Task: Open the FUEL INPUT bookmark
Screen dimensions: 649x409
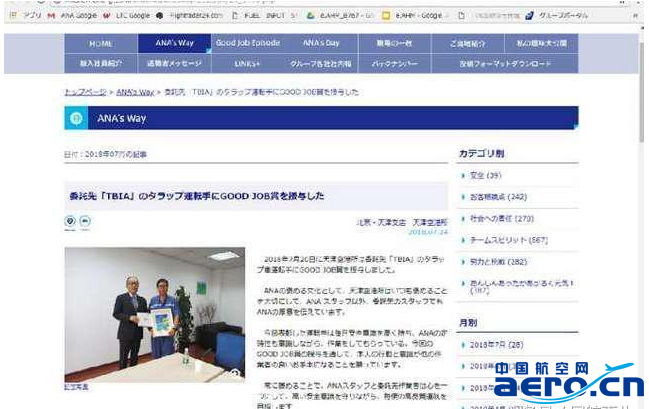Action: tap(265, 15)
